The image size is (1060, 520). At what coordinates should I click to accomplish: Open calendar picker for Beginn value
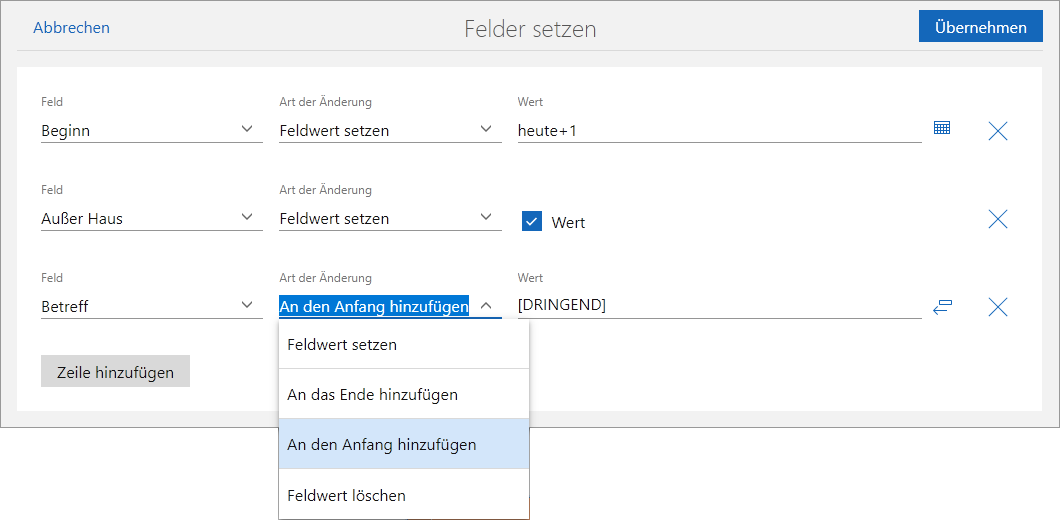click(x=941, y=128)
